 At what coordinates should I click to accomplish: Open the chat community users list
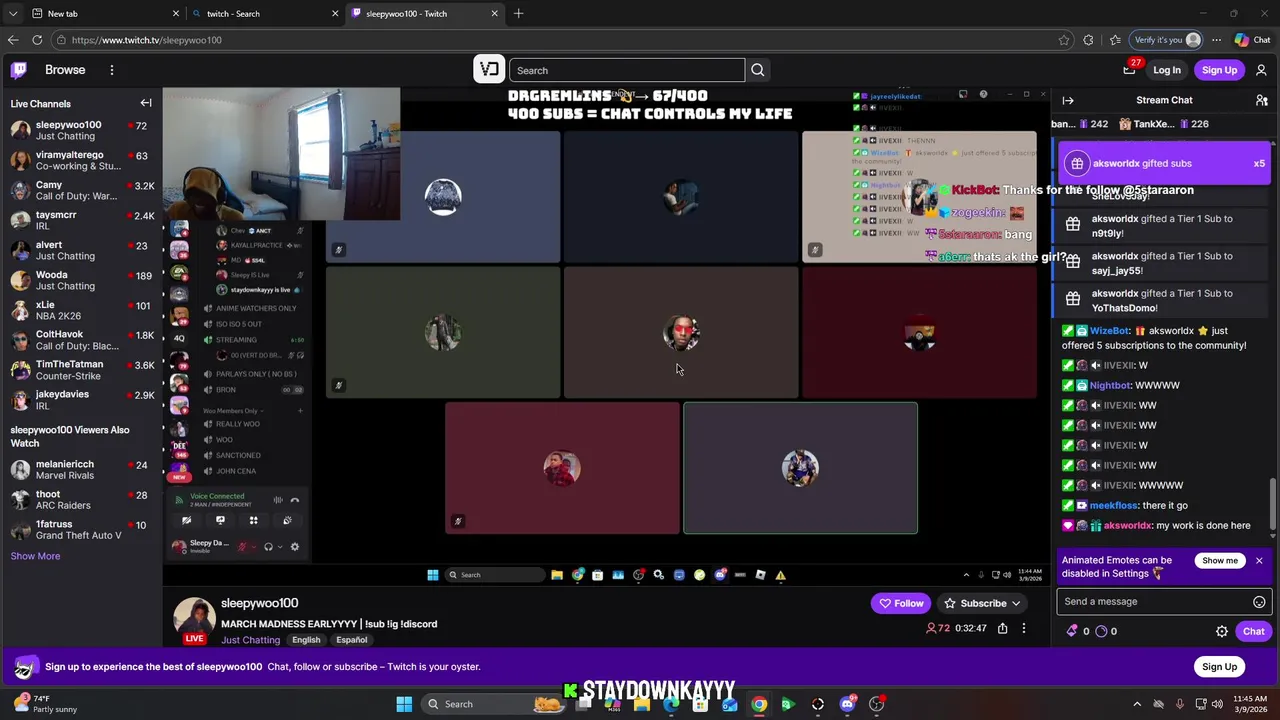[x=1262, y=100]
